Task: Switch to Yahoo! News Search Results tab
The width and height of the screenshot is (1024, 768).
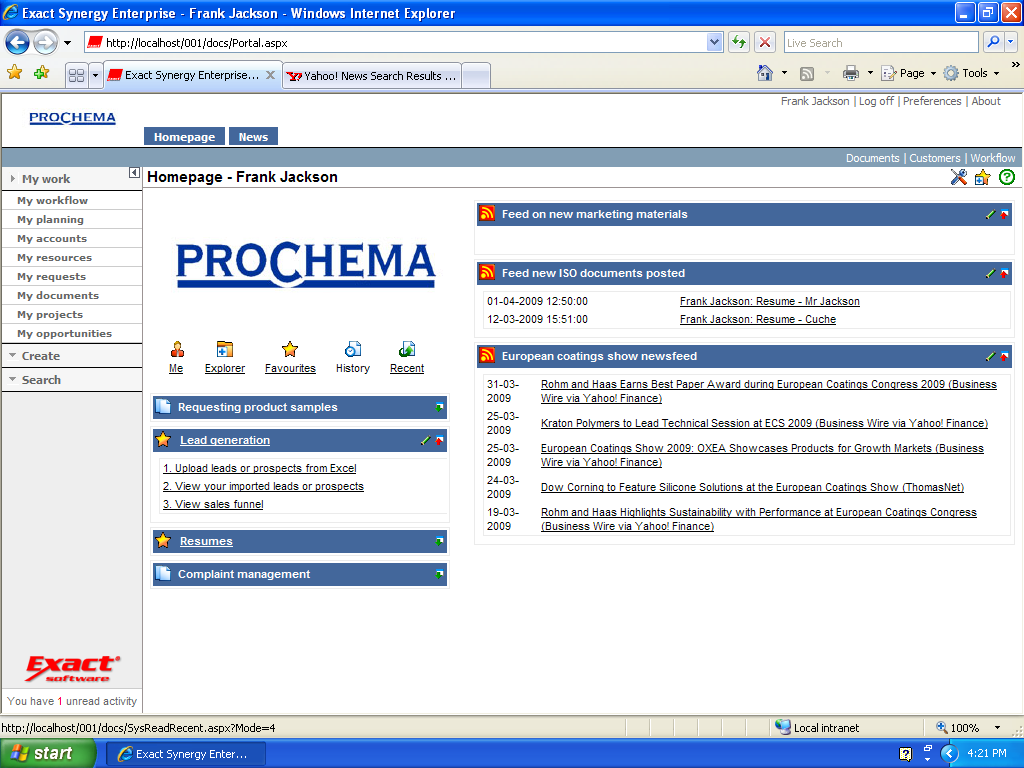Action: coord(372,76)
